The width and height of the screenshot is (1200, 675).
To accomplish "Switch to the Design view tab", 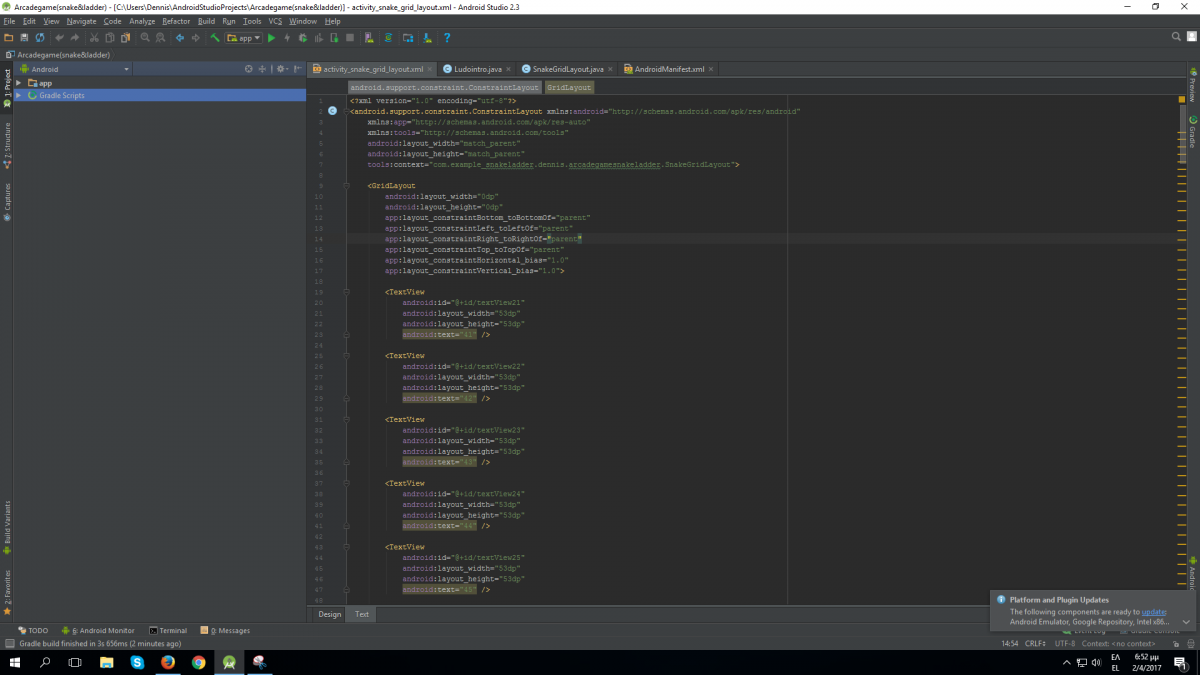I will point(329,614).
